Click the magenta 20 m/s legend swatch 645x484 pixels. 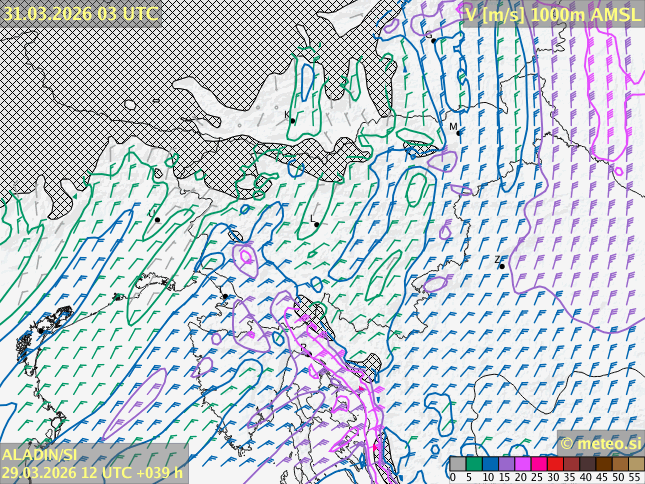522,464
